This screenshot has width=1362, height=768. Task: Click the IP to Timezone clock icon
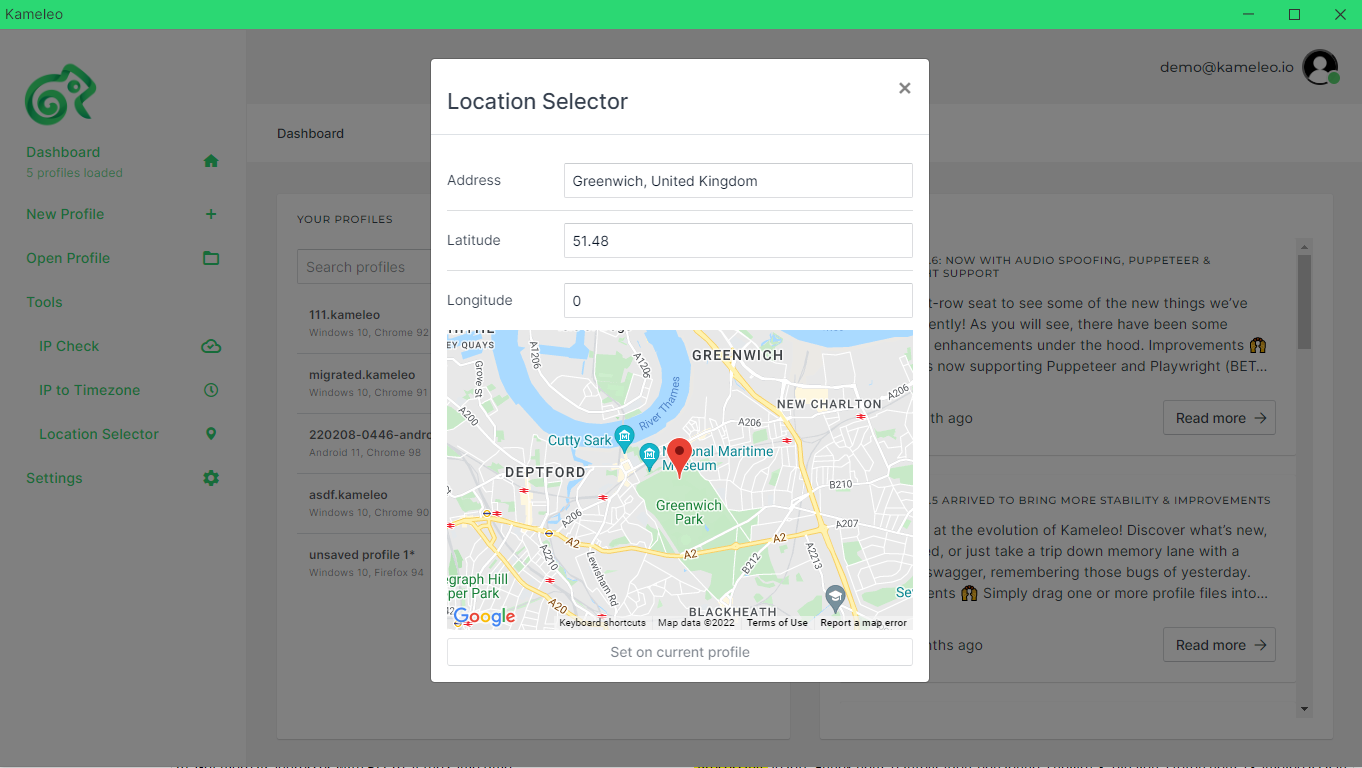tap(211, 390)
